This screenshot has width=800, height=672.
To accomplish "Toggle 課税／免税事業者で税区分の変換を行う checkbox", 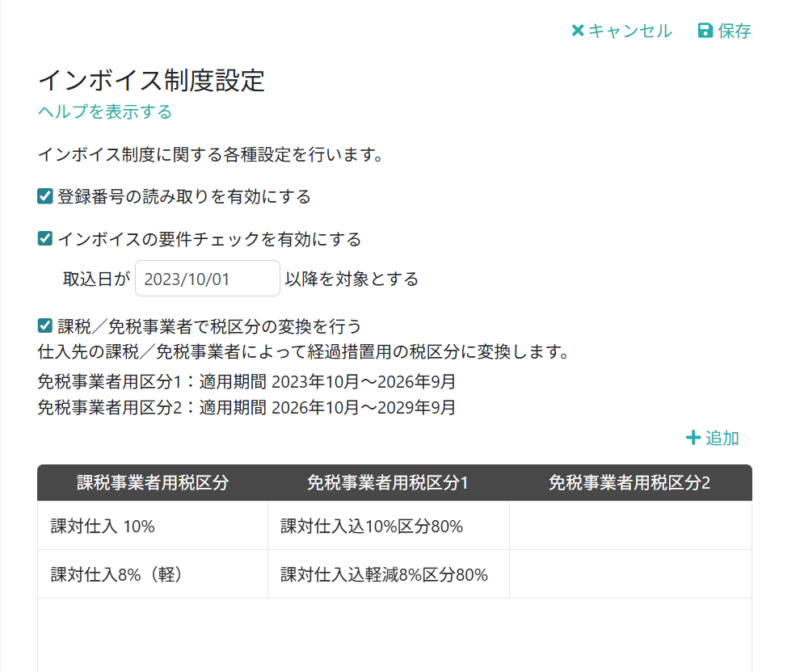I will (x=45, y=326).
